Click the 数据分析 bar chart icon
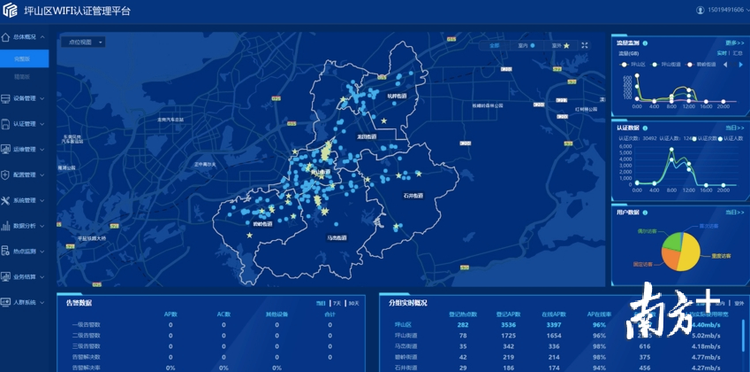 pos(6,226)
